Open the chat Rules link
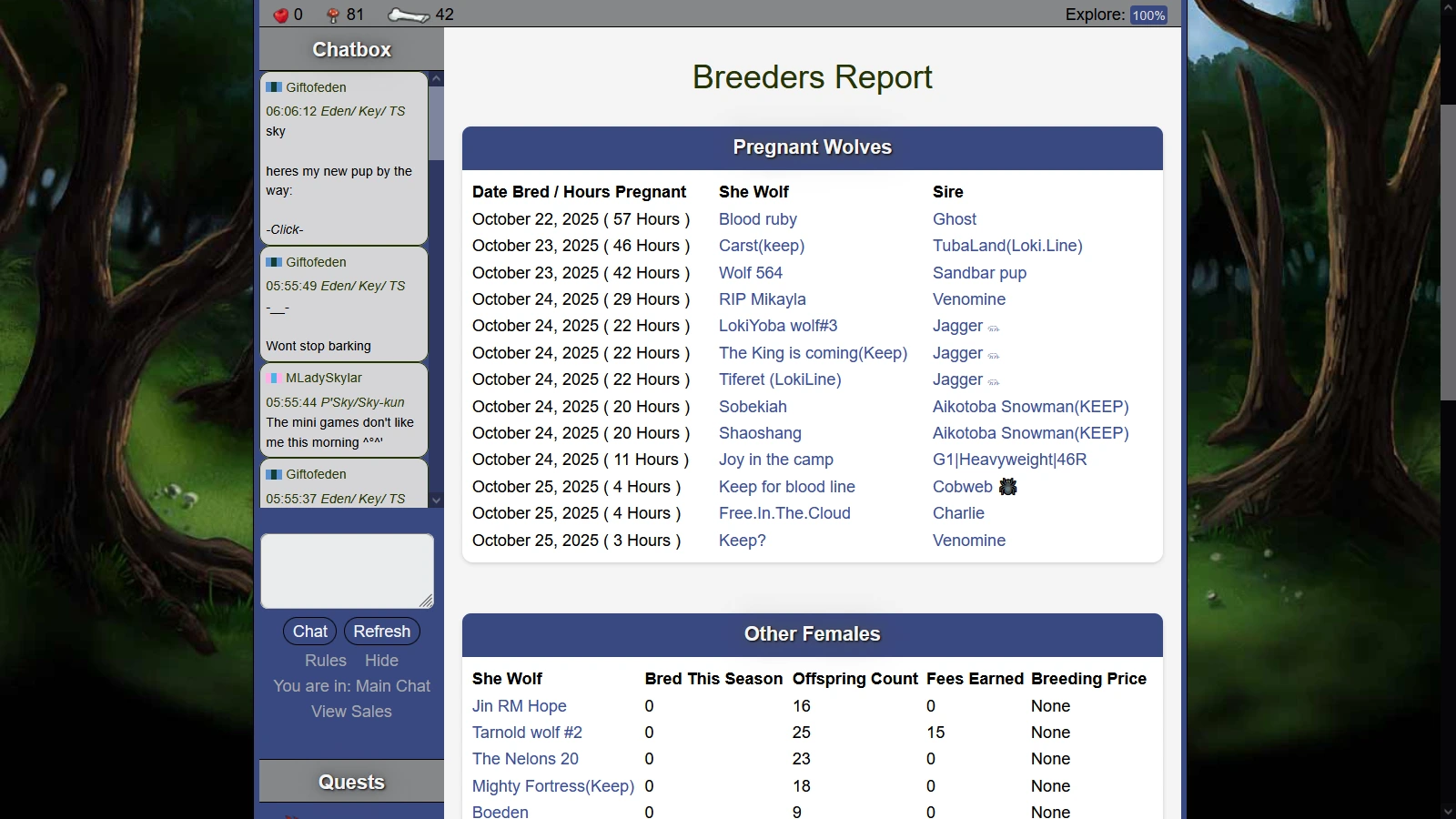 pyautogui.click(x=325, y=661)
